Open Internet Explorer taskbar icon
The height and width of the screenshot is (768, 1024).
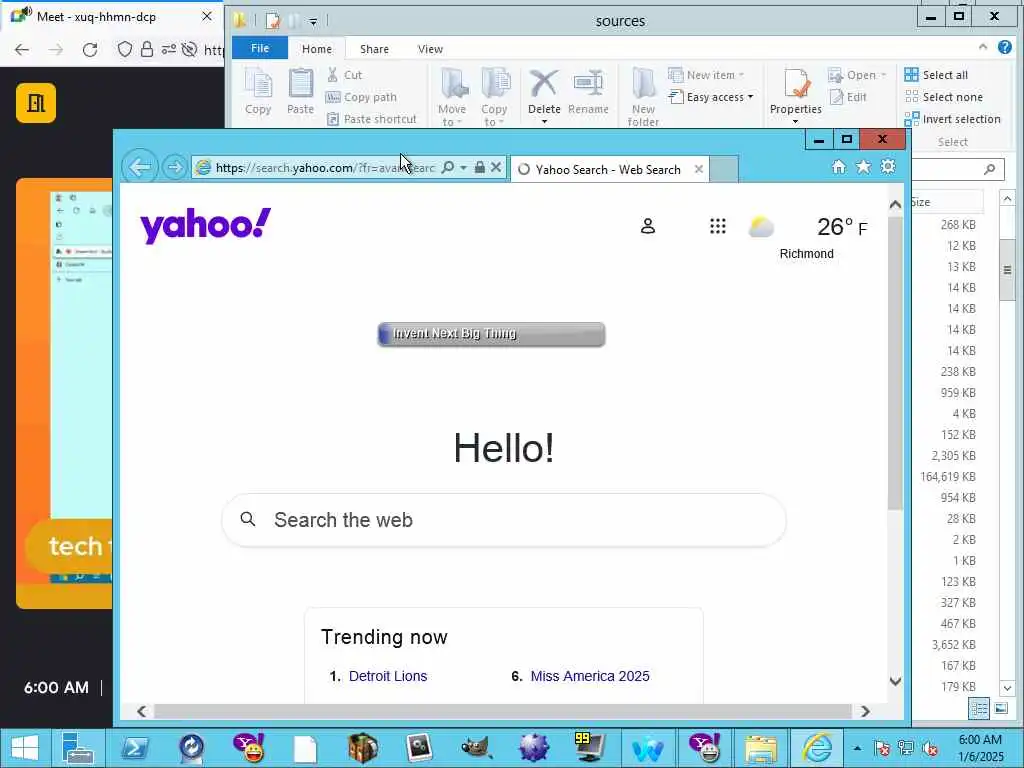coord(818,748)
